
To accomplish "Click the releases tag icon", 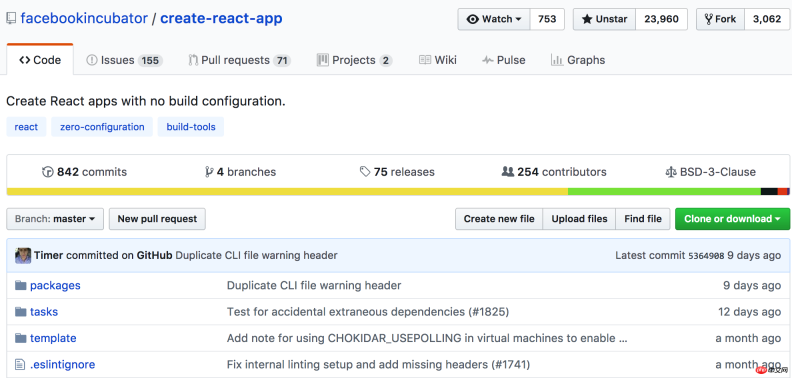I will pos(365,172).
